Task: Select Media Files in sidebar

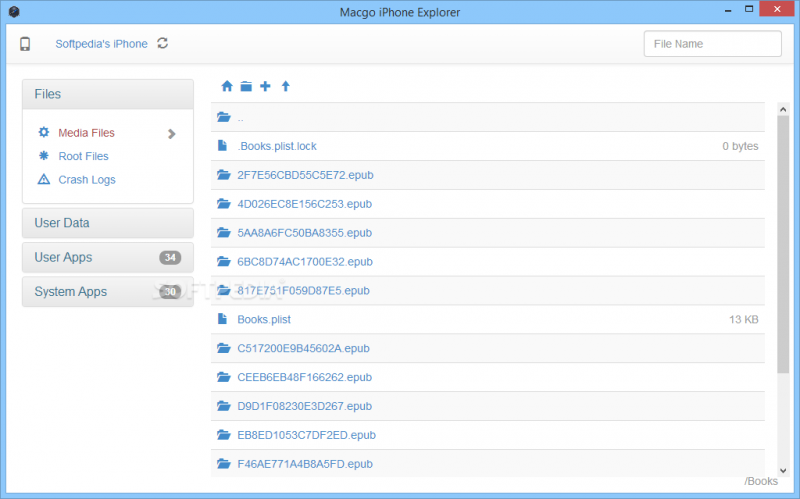Action: (x=86, y=133)
